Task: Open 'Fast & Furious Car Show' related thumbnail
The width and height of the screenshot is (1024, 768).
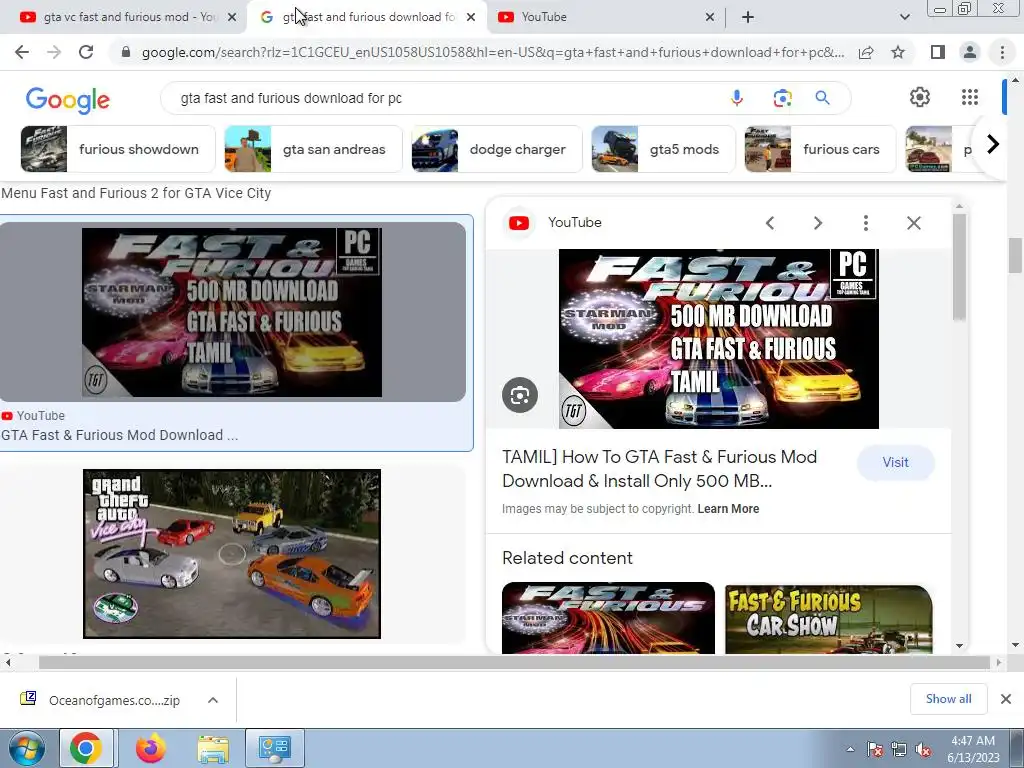Action: [x=828, y=619]
